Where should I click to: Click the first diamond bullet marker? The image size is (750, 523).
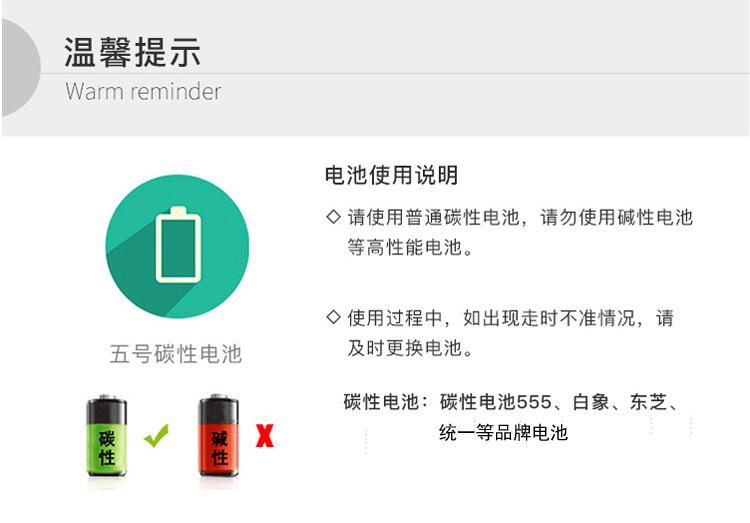click(x=333, y=217)
